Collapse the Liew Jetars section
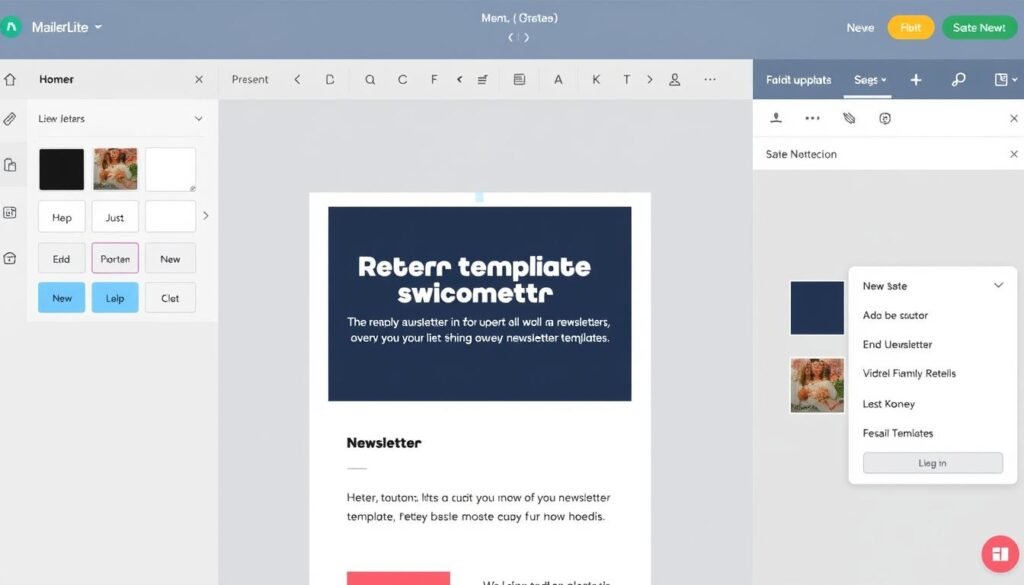 tap(198, 118)
